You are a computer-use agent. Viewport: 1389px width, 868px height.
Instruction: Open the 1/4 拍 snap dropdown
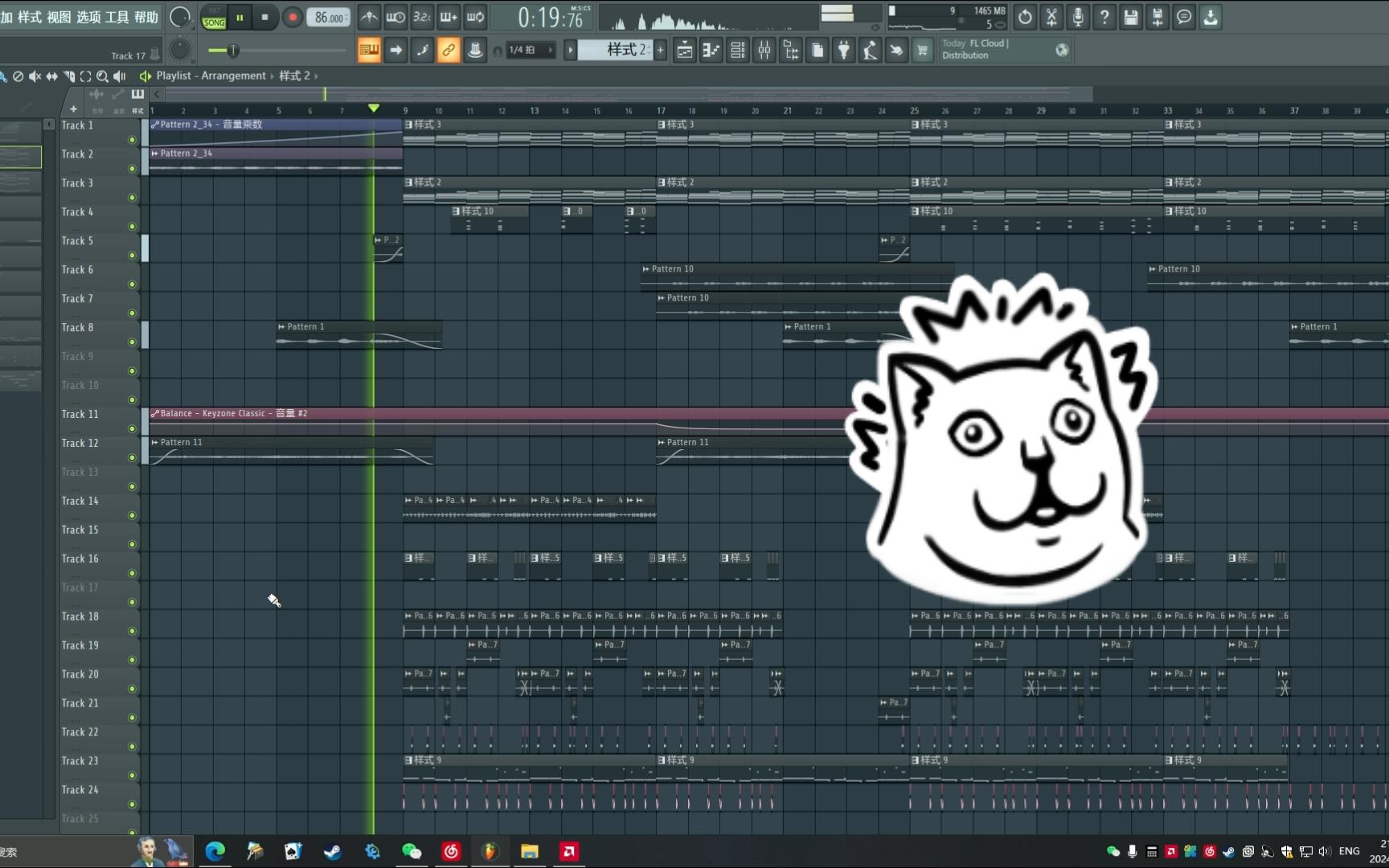530,50
